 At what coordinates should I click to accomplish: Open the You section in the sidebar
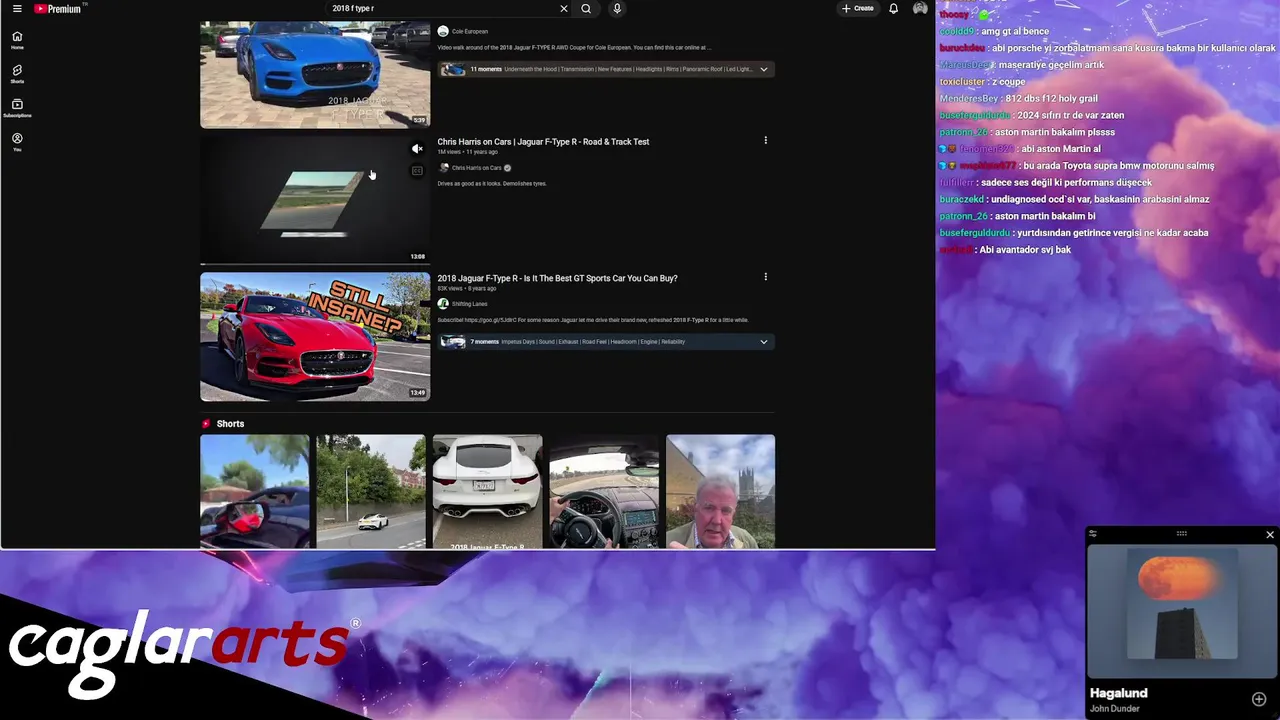click(x=17, y=141)
